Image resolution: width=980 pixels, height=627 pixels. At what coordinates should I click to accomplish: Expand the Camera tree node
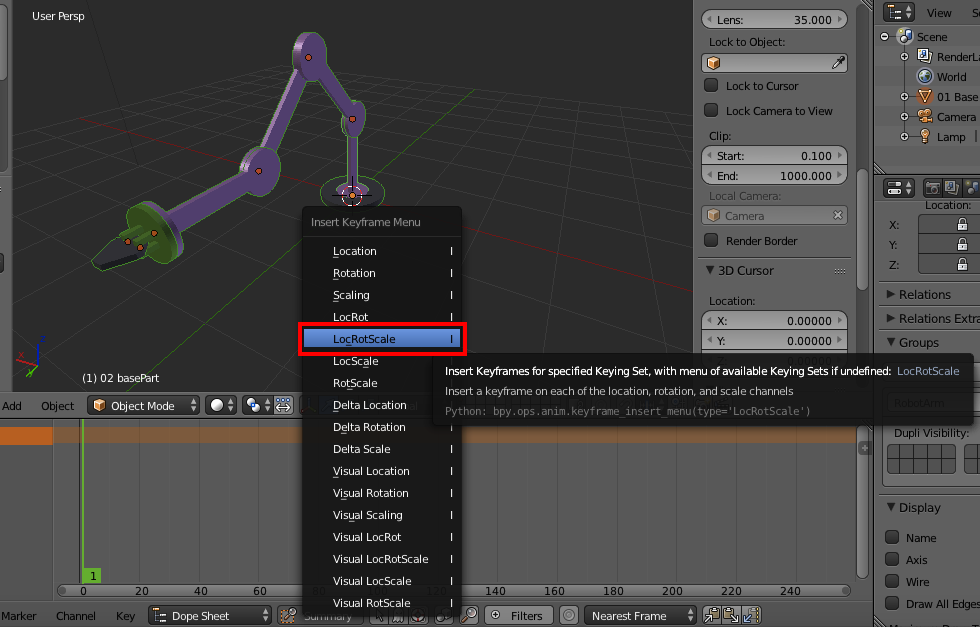[x=904, y=116]
